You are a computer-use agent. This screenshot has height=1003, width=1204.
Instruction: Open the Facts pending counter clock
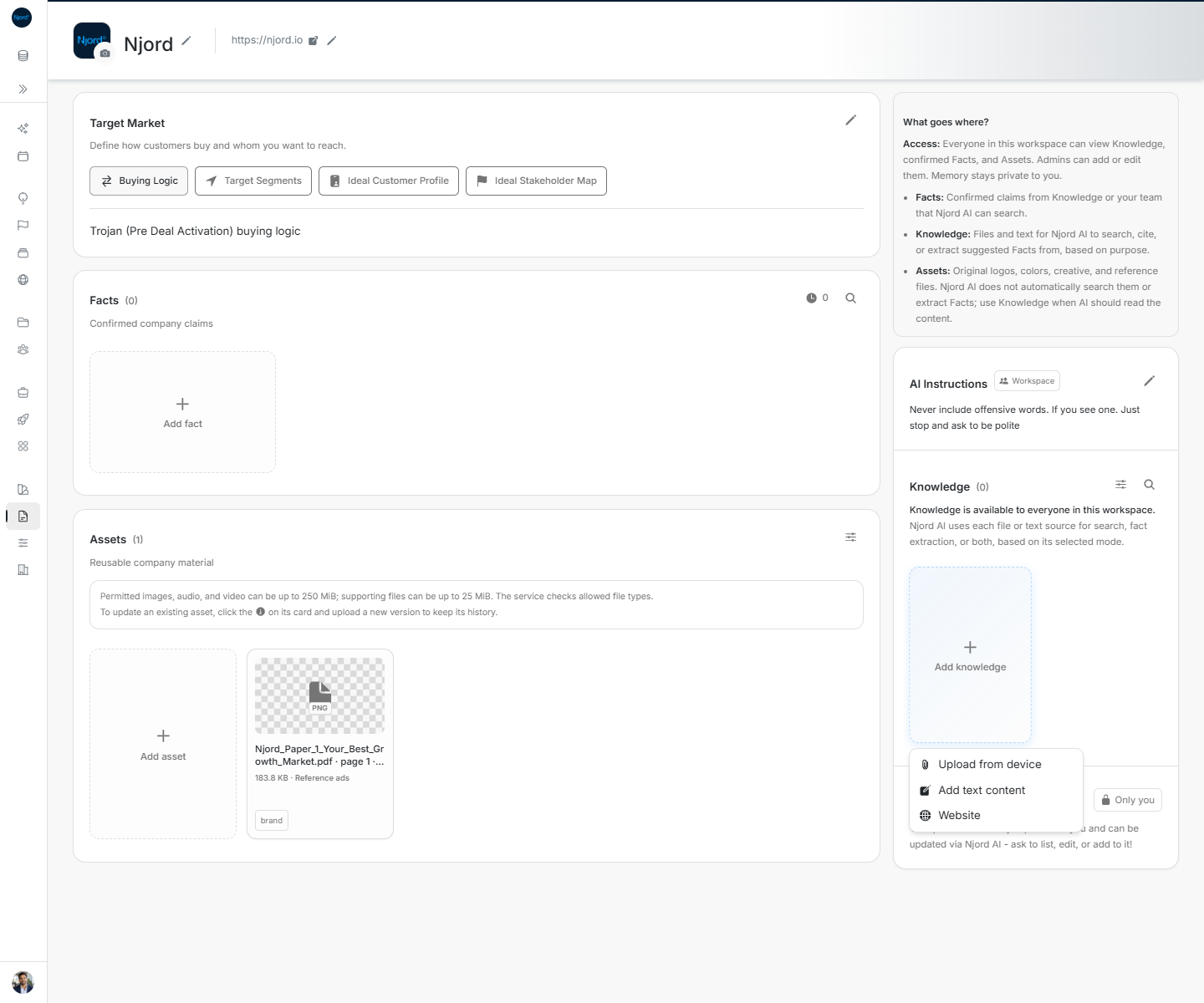817,298
